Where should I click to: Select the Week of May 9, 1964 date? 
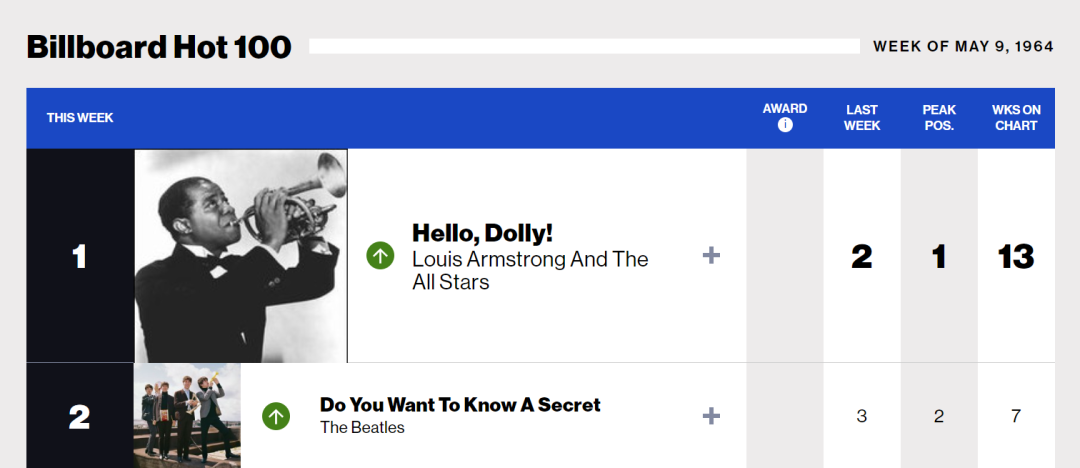click(963, 46)
